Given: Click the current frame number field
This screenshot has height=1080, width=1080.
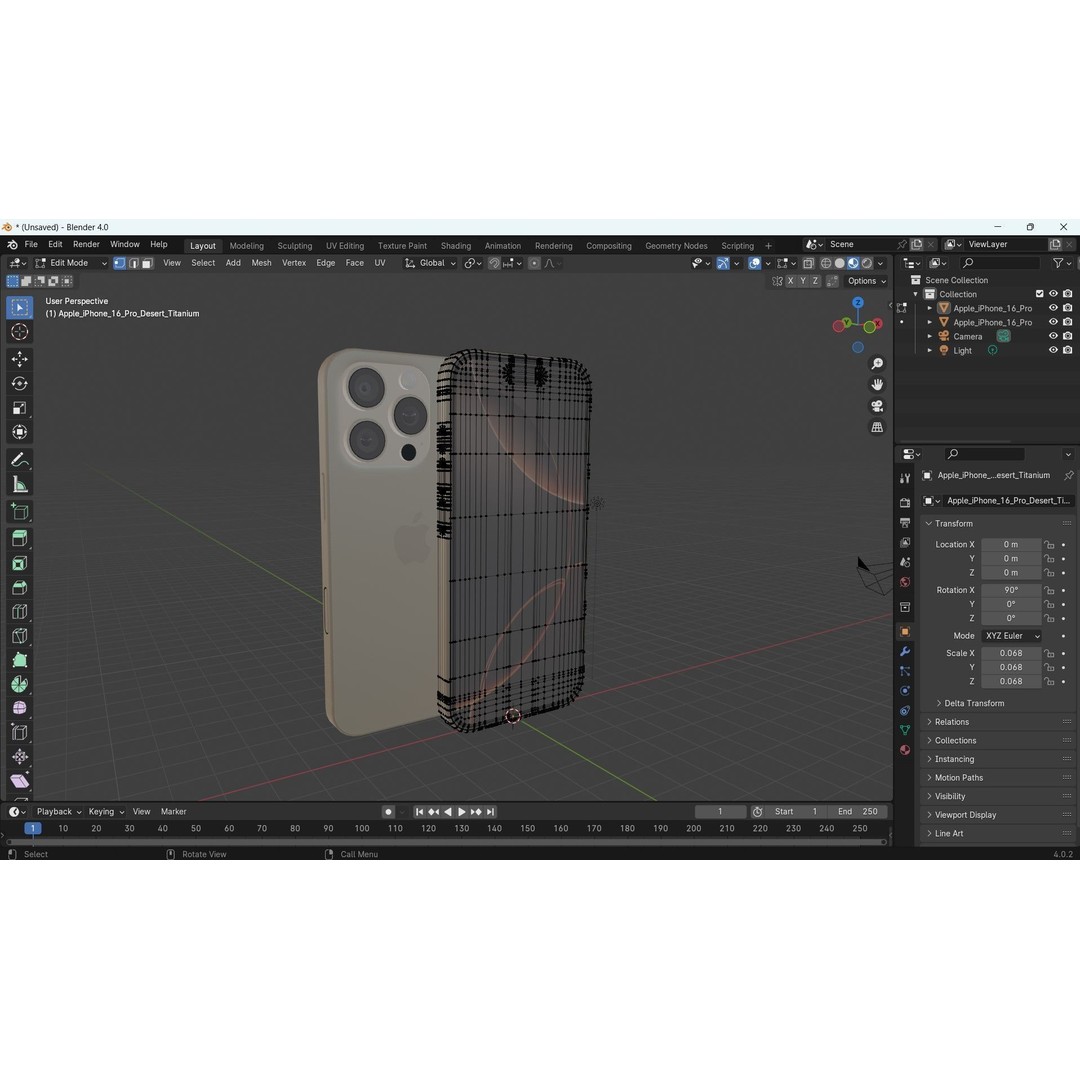Looking at the screenshot, I should pyautogui.click(x=720, y=811).
